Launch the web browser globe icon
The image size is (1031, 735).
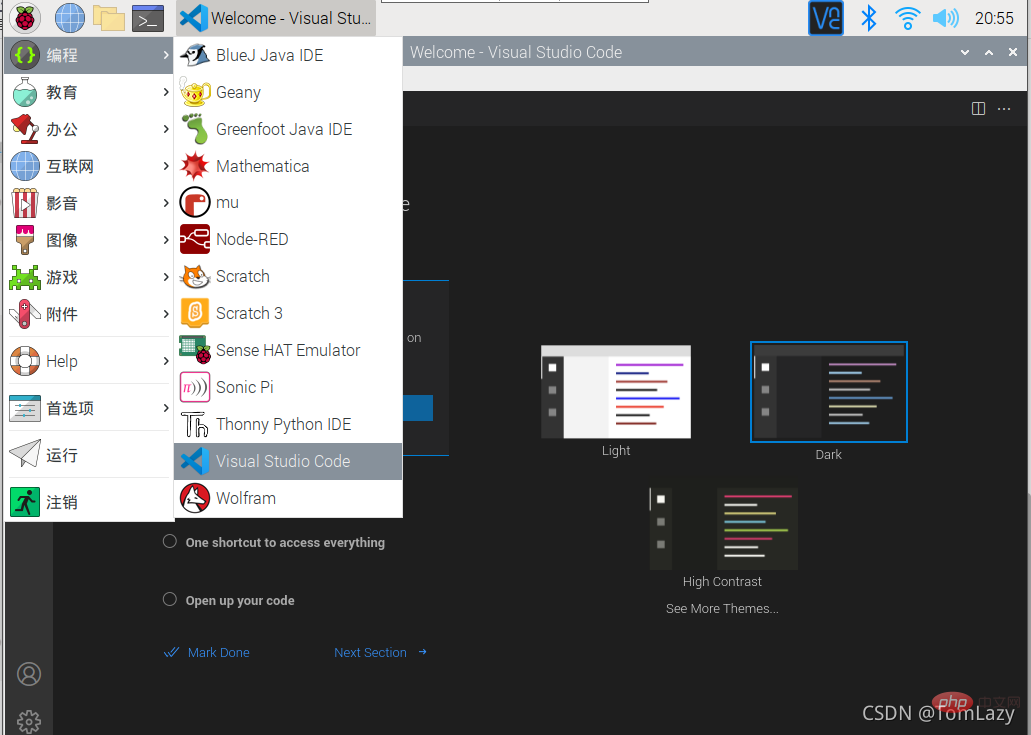(69, 18)
